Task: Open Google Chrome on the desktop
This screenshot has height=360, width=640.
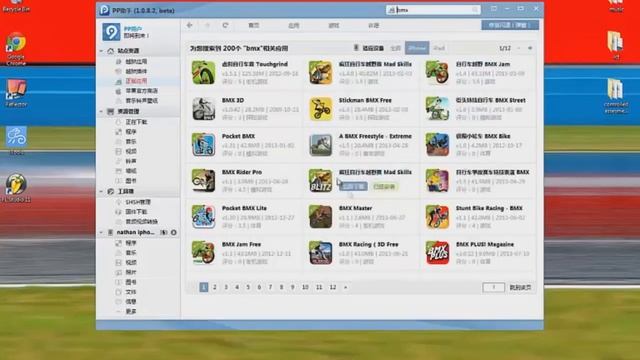Action: click(16, 48)
